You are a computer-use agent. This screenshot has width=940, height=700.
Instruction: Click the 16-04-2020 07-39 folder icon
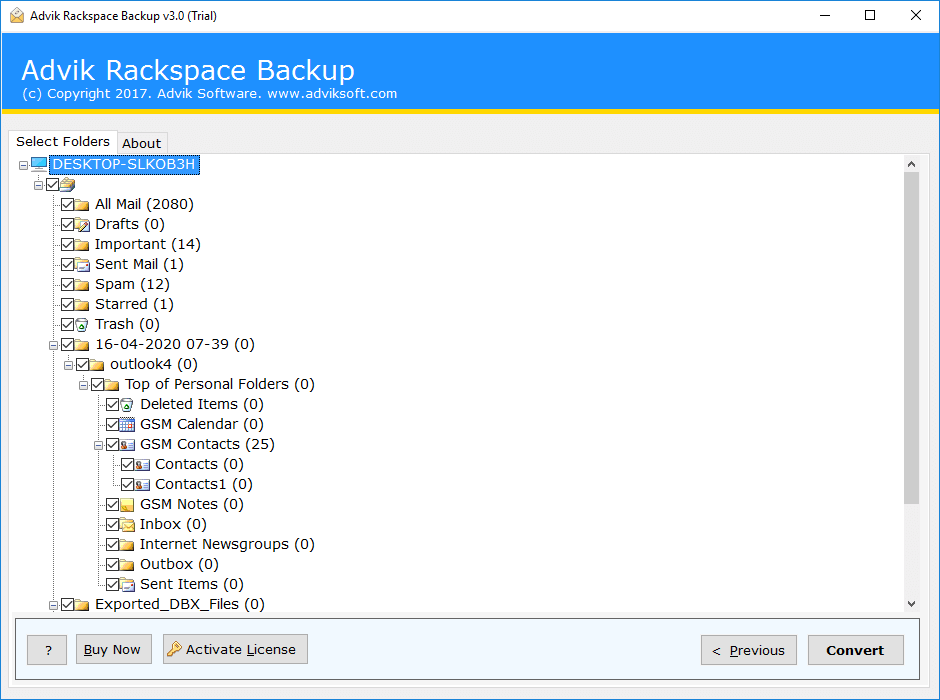(82, 345)
